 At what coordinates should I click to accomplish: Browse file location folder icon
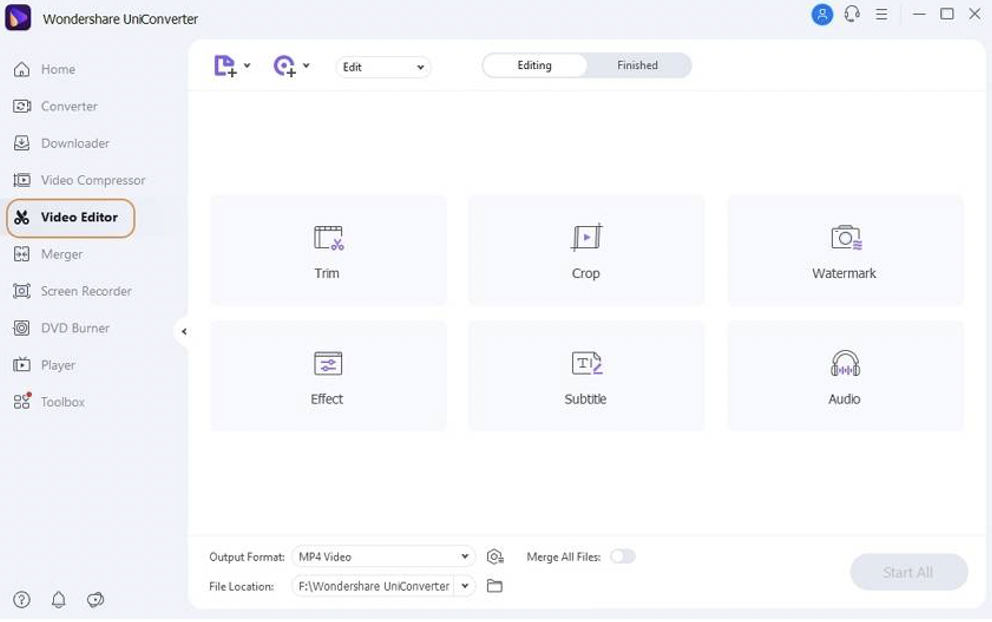click(495, 586)
